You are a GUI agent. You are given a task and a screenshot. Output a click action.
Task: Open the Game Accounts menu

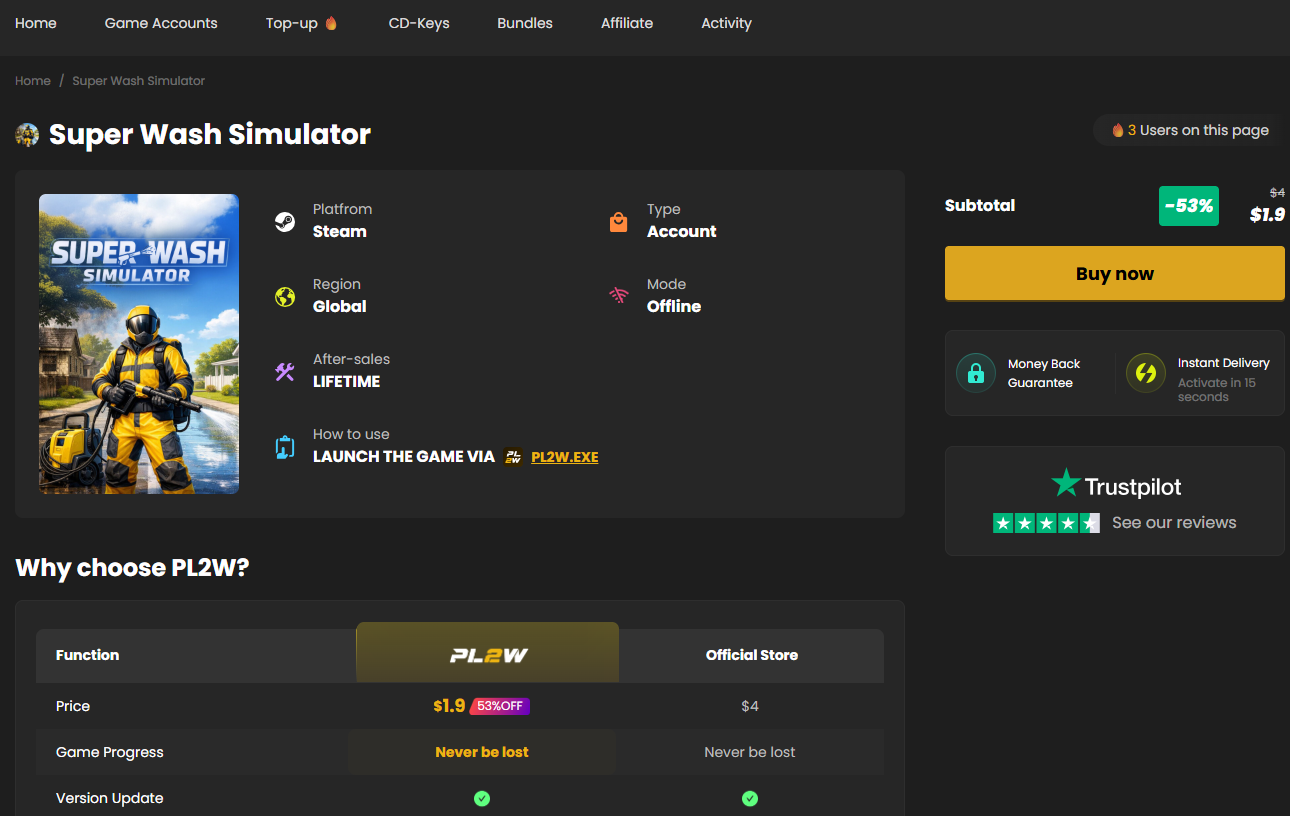click(161, 23)
